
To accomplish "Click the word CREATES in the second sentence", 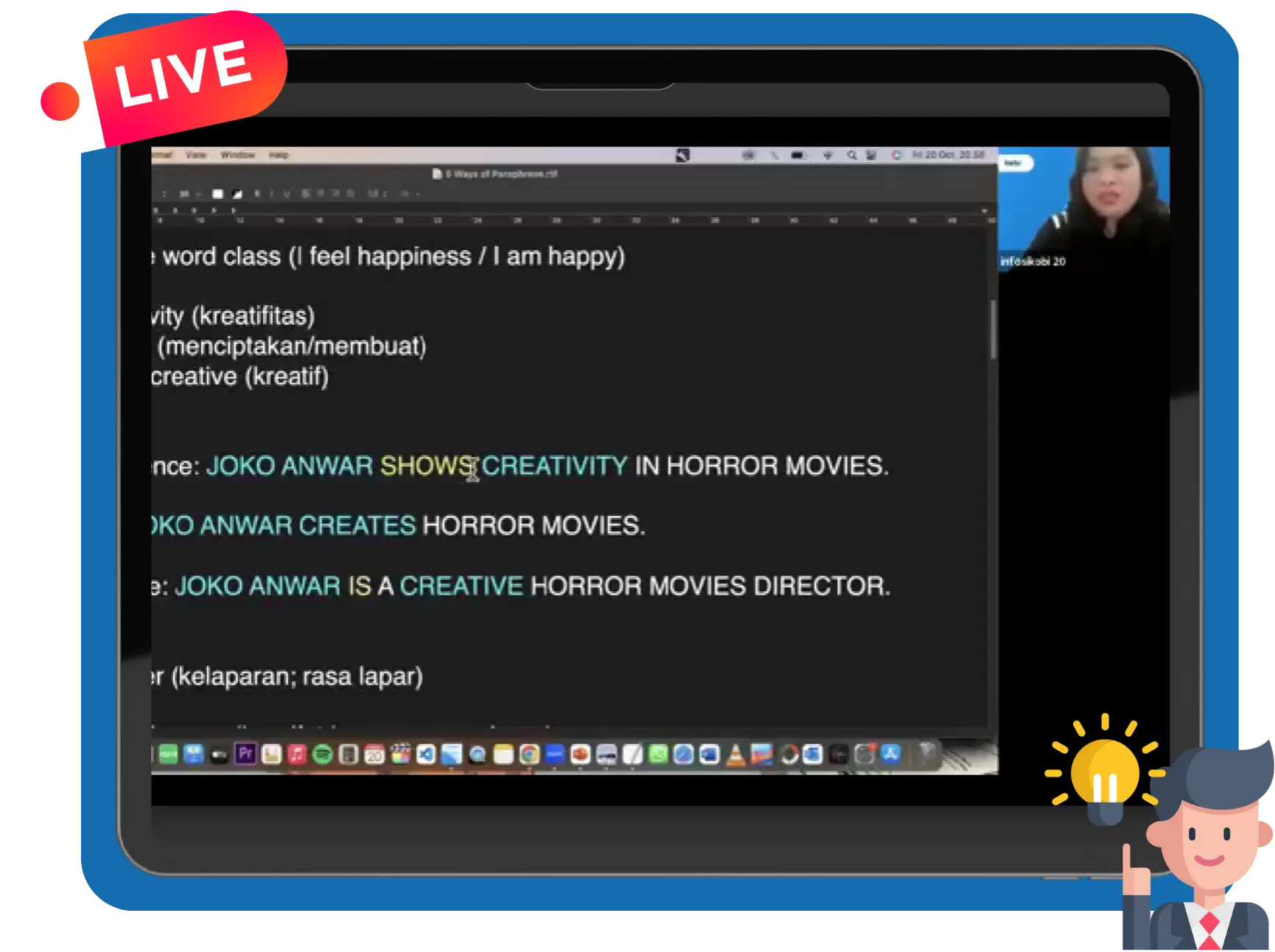I will (357, 525).
